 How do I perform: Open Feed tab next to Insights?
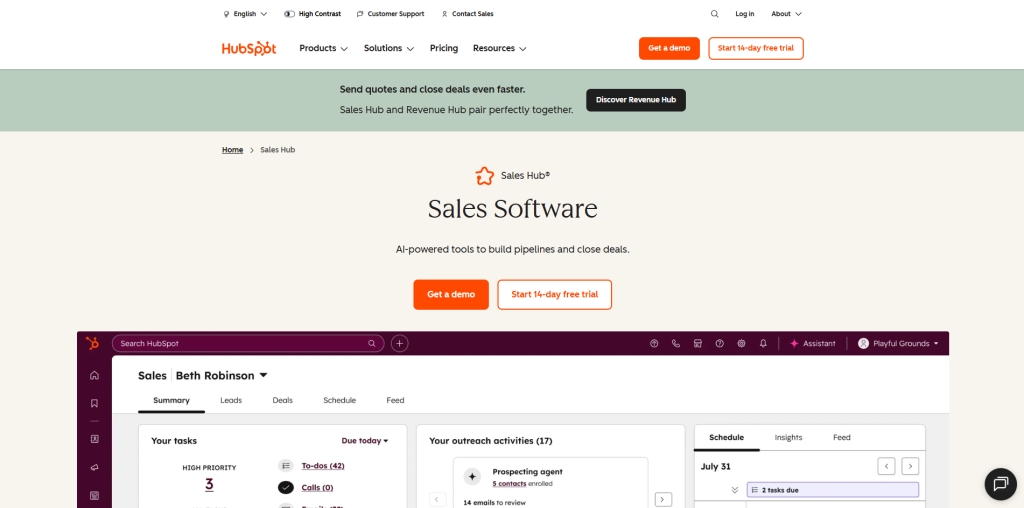click(842, 437)
